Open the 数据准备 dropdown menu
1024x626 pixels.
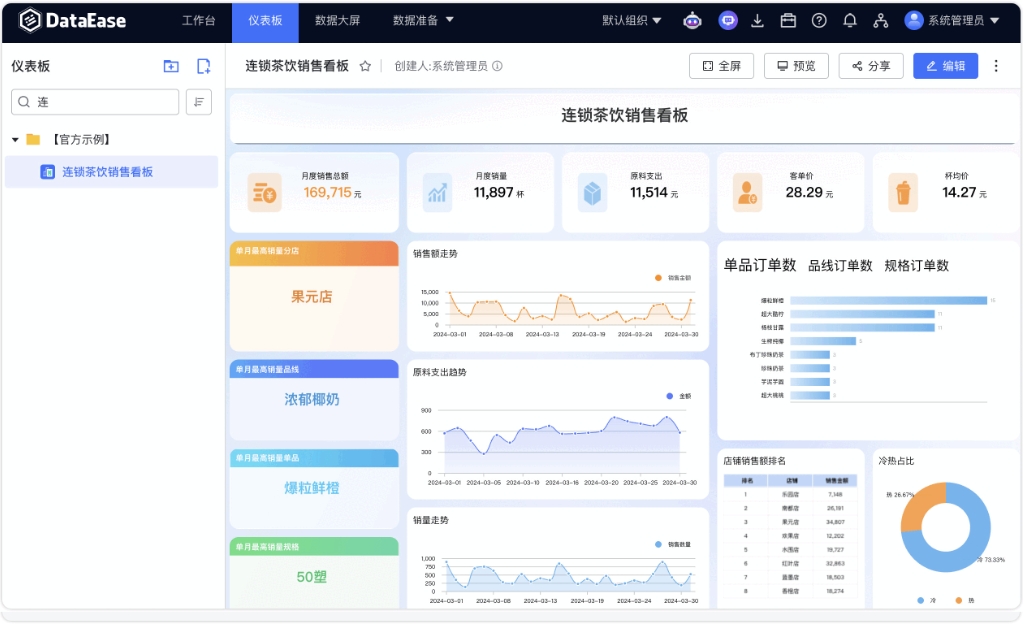pos(423,20)
